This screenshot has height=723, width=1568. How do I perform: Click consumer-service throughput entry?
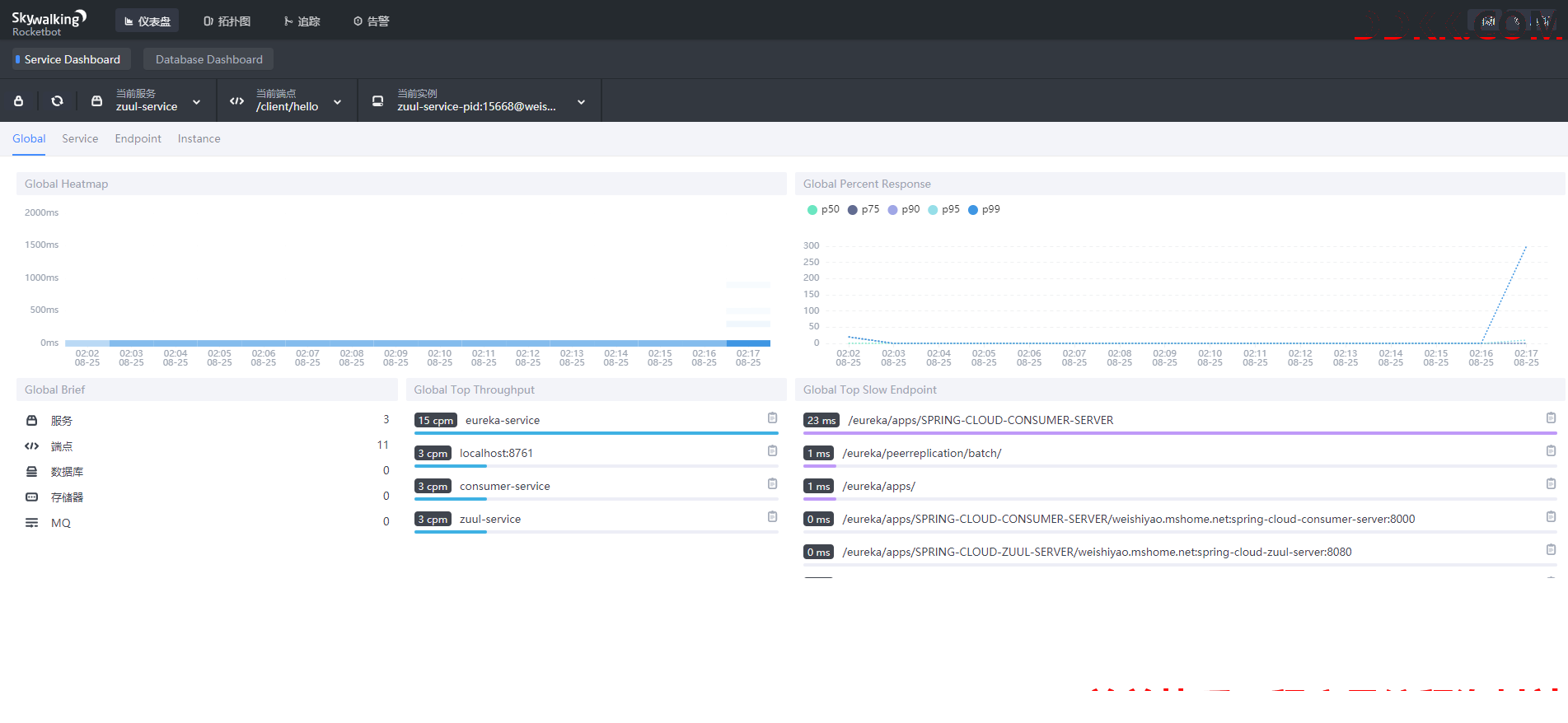point(504,486)
